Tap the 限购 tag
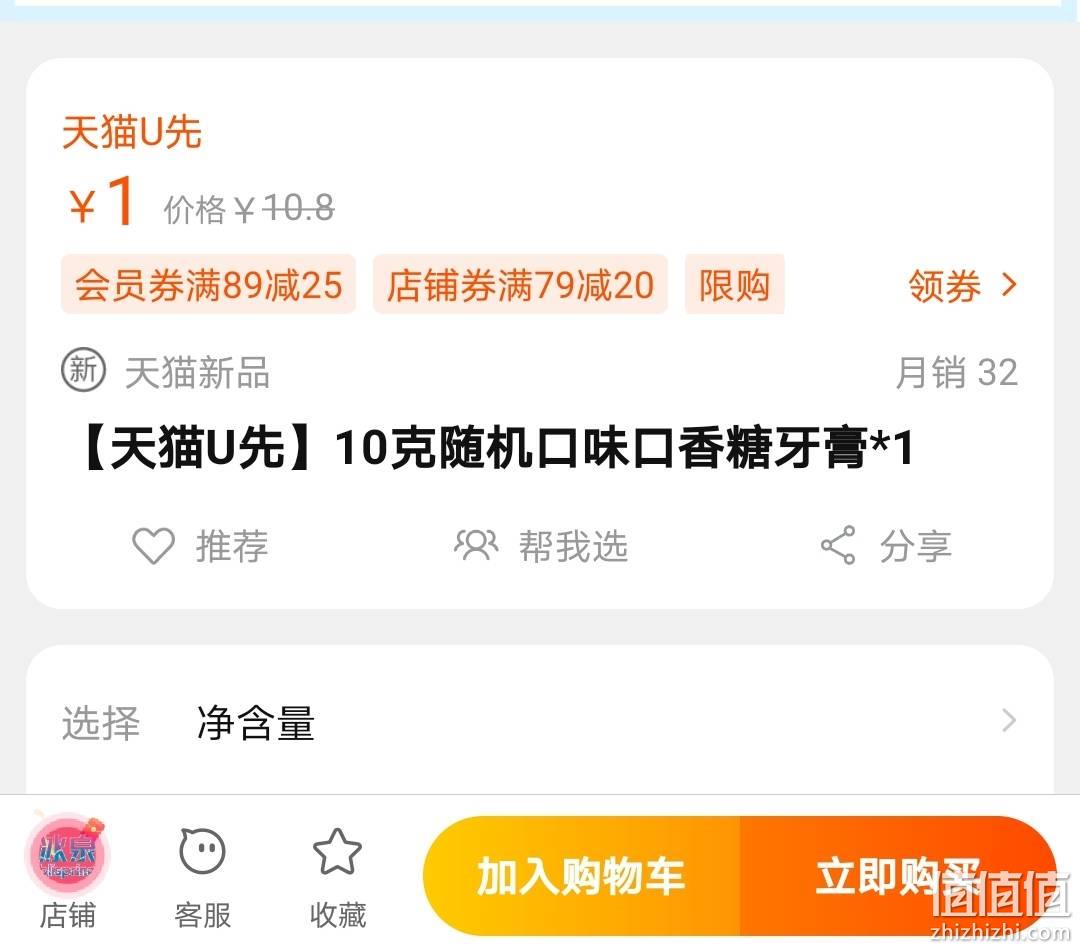 click(734, 285)
